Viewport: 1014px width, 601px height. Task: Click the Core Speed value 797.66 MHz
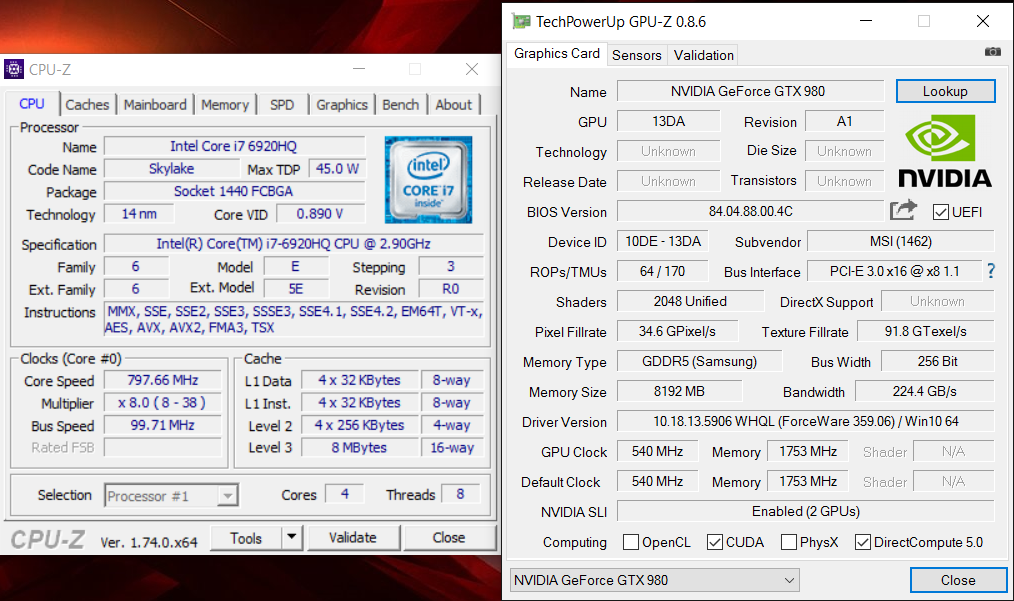point(163,380)
